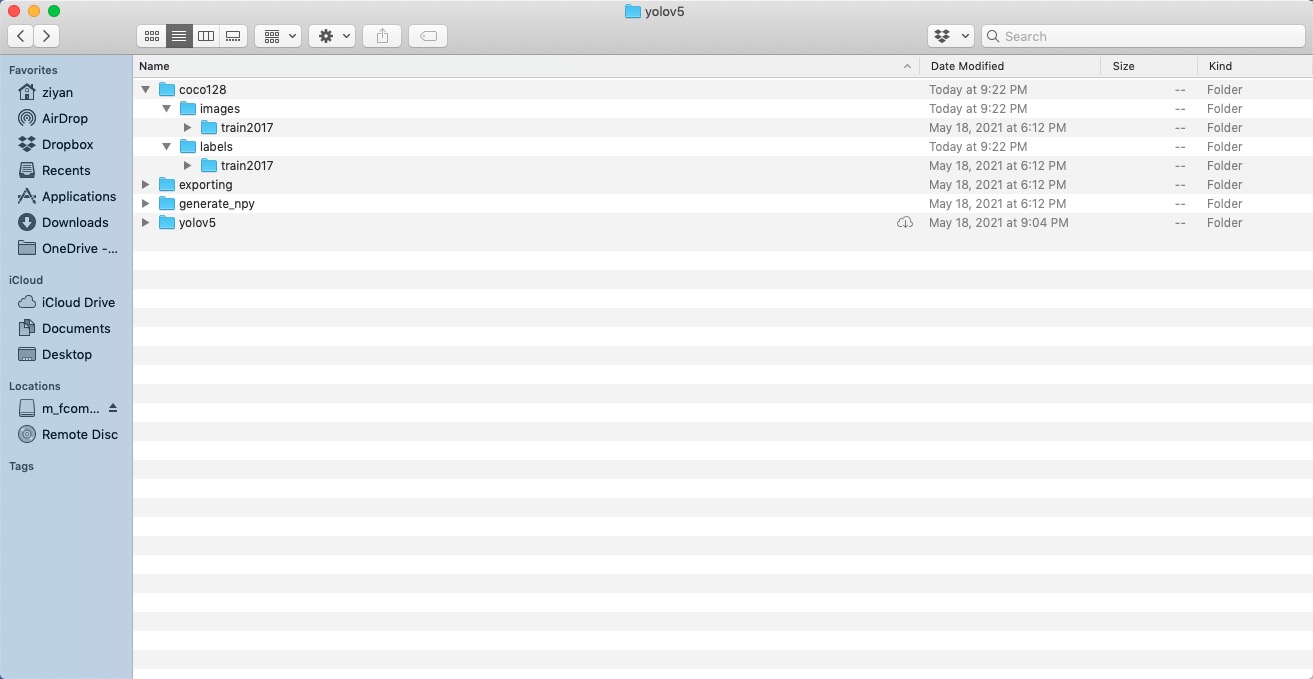The width and height of the screenshot is (1313, 679).
Task: Click the Share toolbar icon
Action: click(x=382, y=36)
